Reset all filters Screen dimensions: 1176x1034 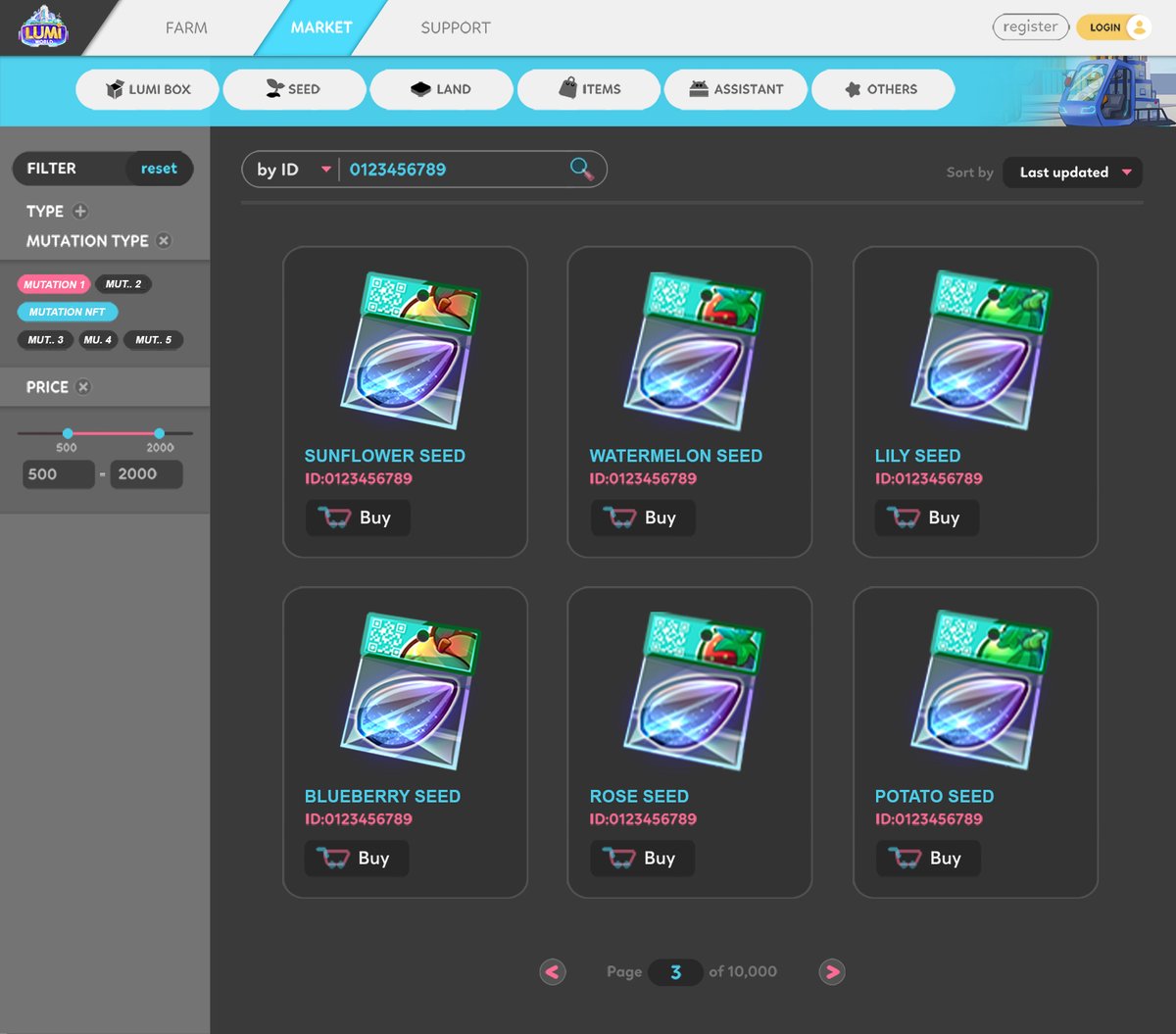[x=159, y=169]
